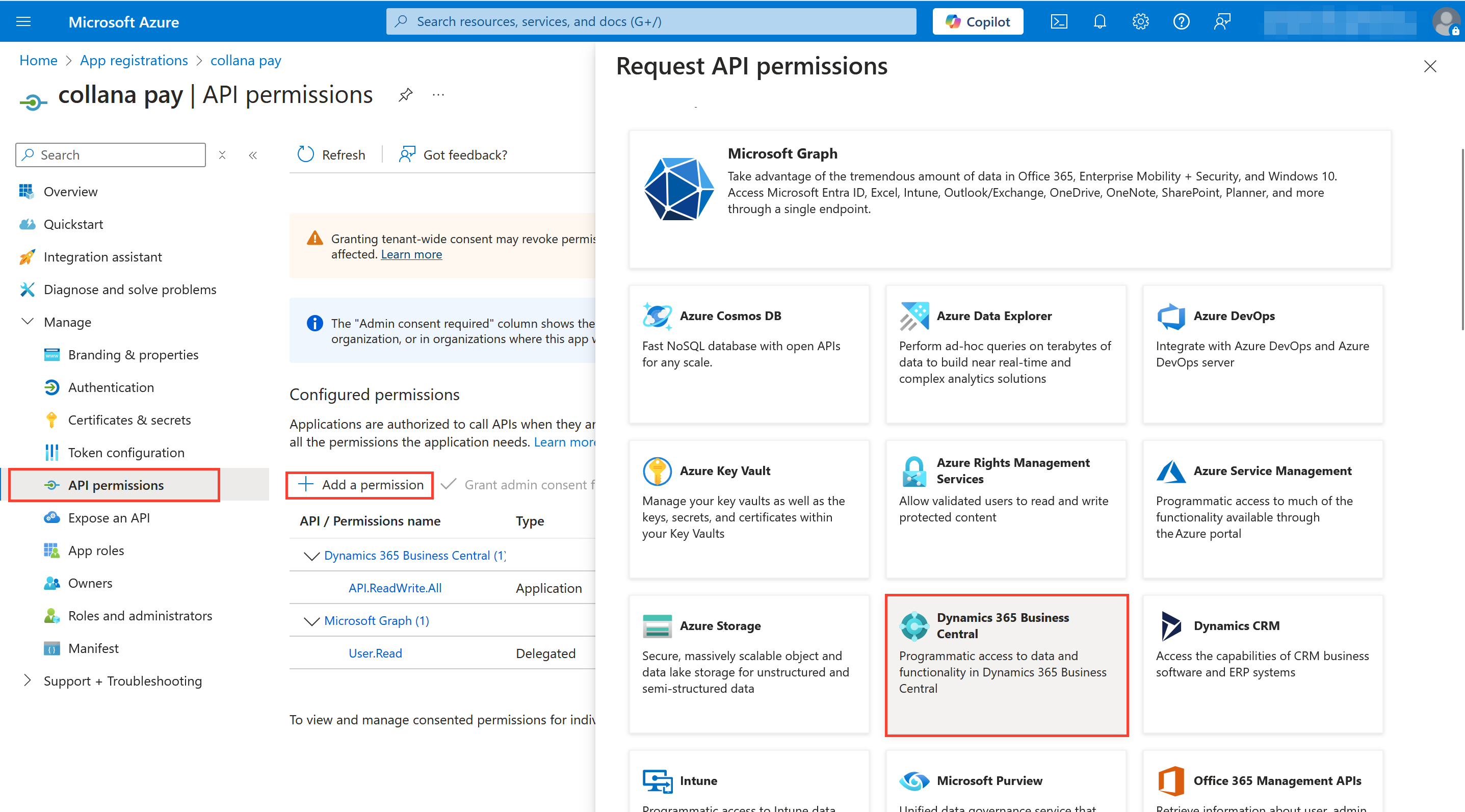Open App roles
Screen dimensions: 1465x812
(x=95, y=551)
